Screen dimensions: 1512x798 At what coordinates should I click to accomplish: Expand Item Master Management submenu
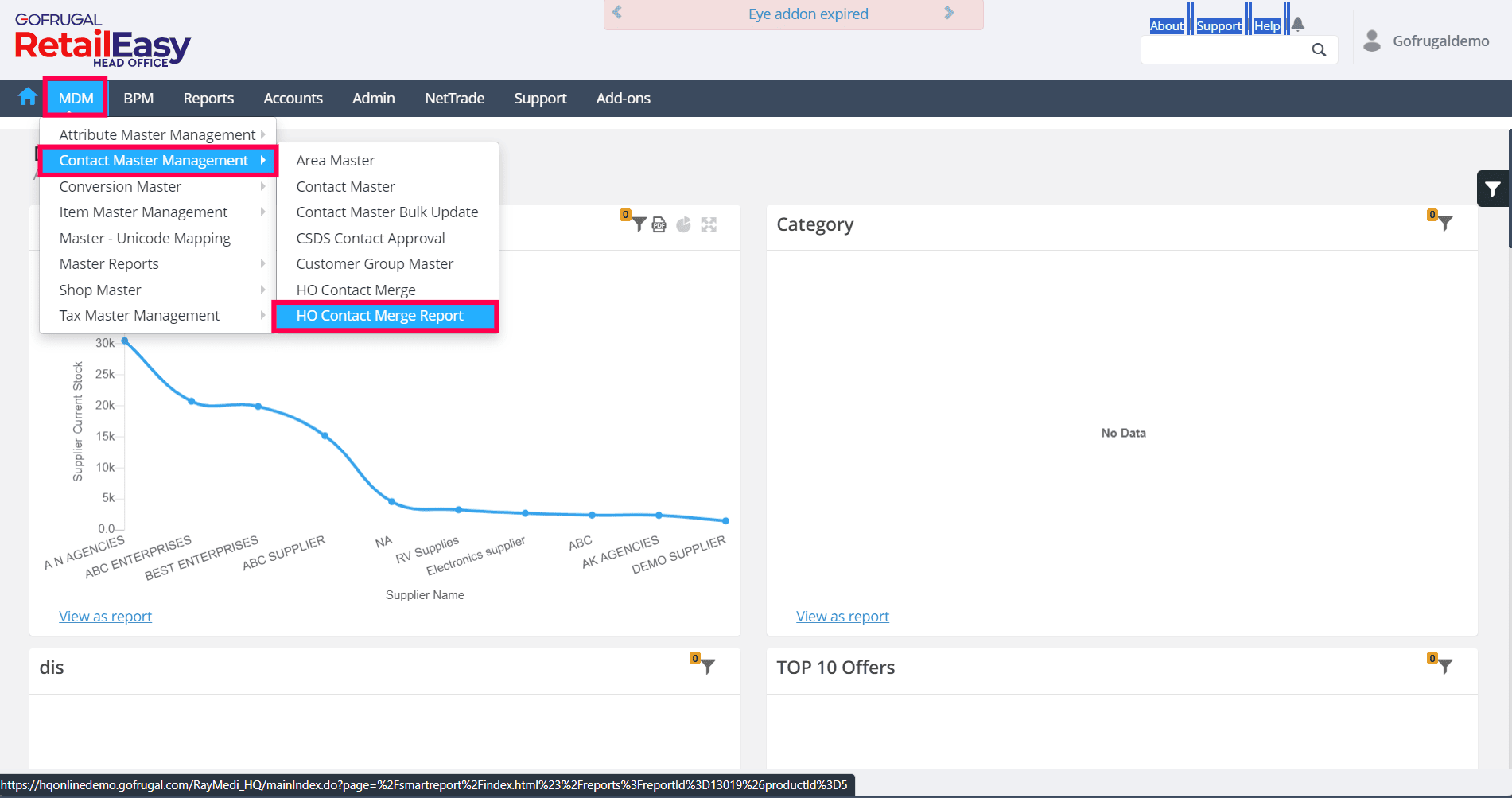[158, 212]
